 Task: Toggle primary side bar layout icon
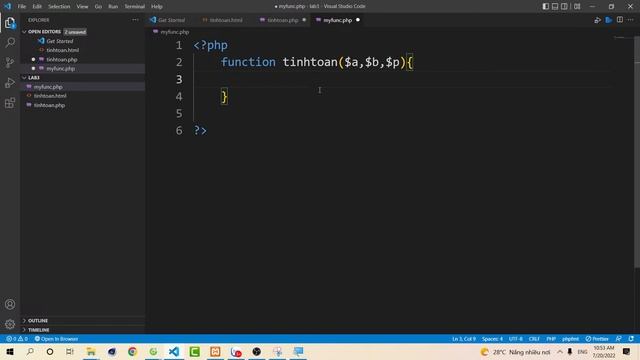(x=546, y=6)
